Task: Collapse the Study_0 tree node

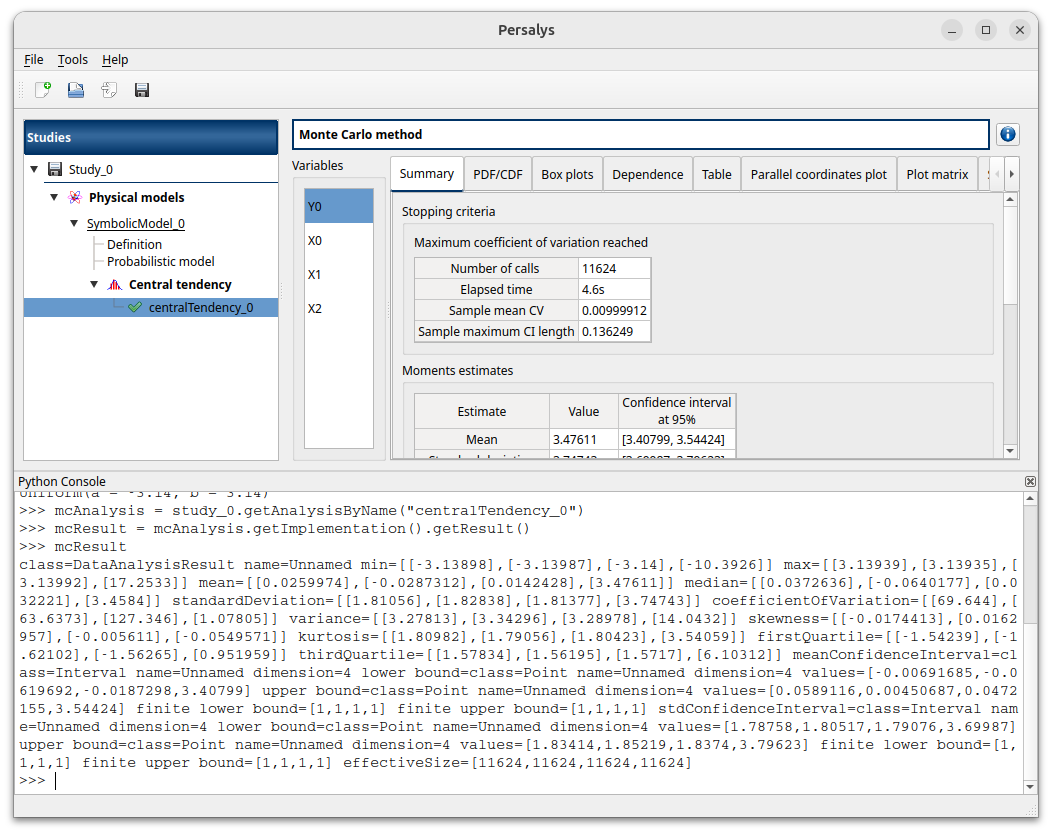Action: (35, 170)
